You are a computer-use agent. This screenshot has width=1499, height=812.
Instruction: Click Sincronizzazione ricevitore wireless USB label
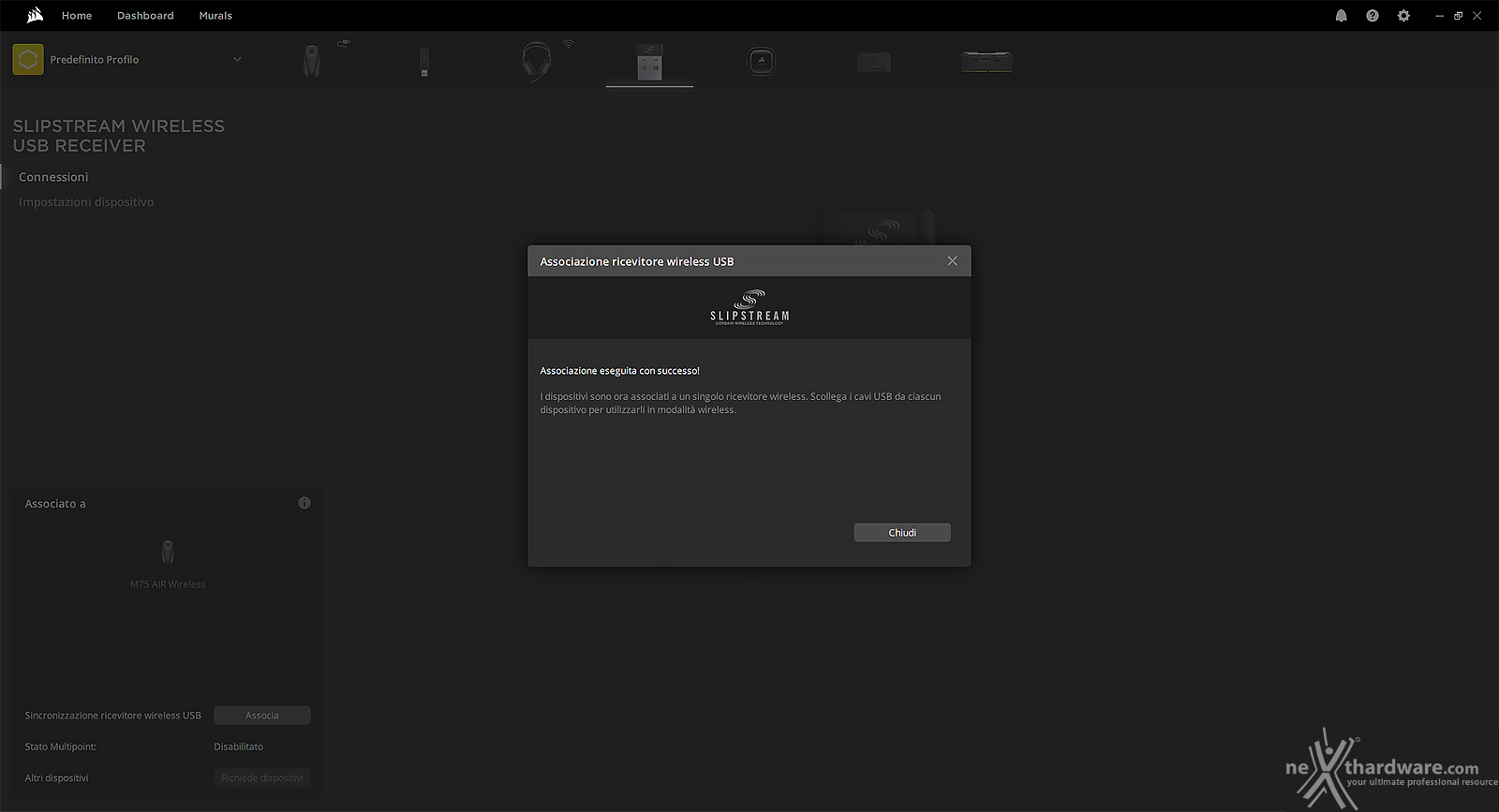pyautogui.click(x=112, y=716)
